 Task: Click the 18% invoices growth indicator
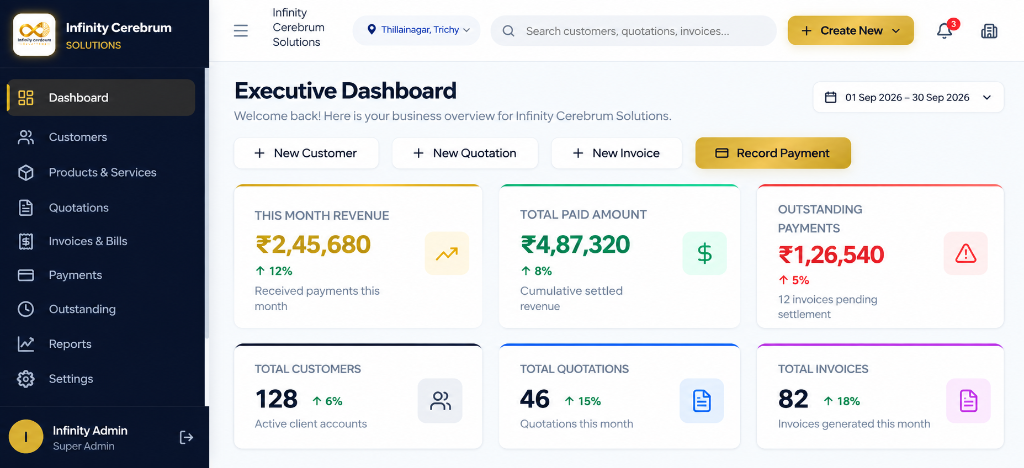coord(842,401)
